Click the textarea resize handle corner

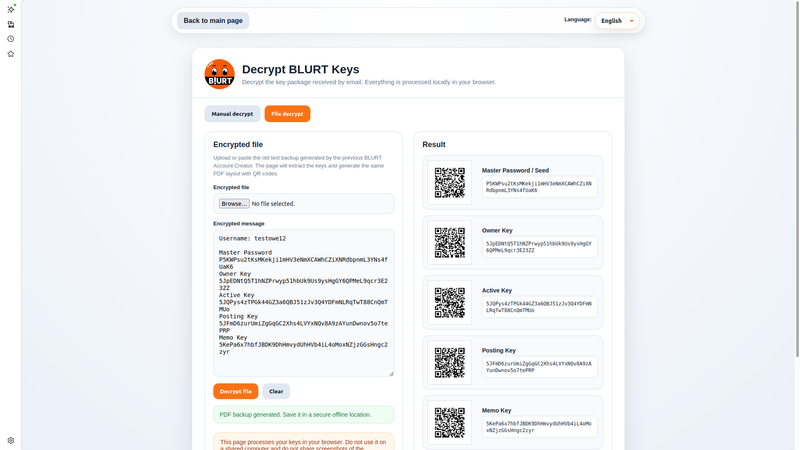tap(391, 373)
